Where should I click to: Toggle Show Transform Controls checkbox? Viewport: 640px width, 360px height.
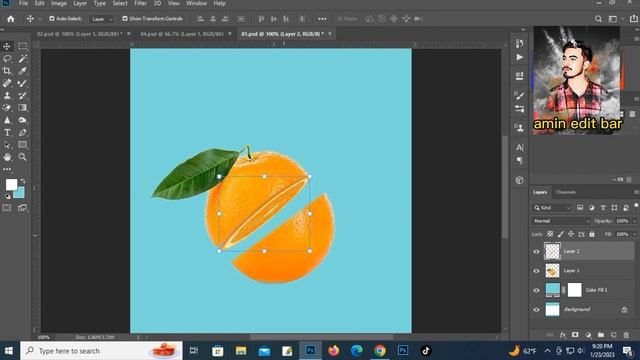tap(125, 19)
